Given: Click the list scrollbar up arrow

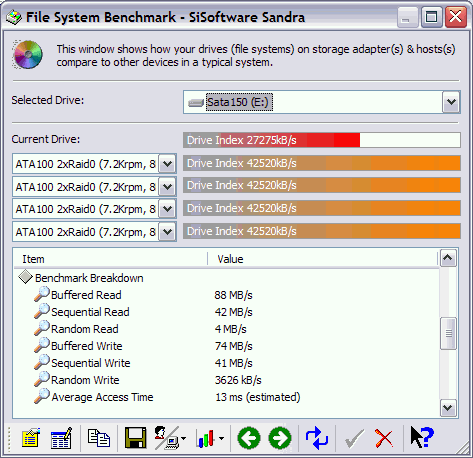Looking at the screenshot, I should click(448, 258).
